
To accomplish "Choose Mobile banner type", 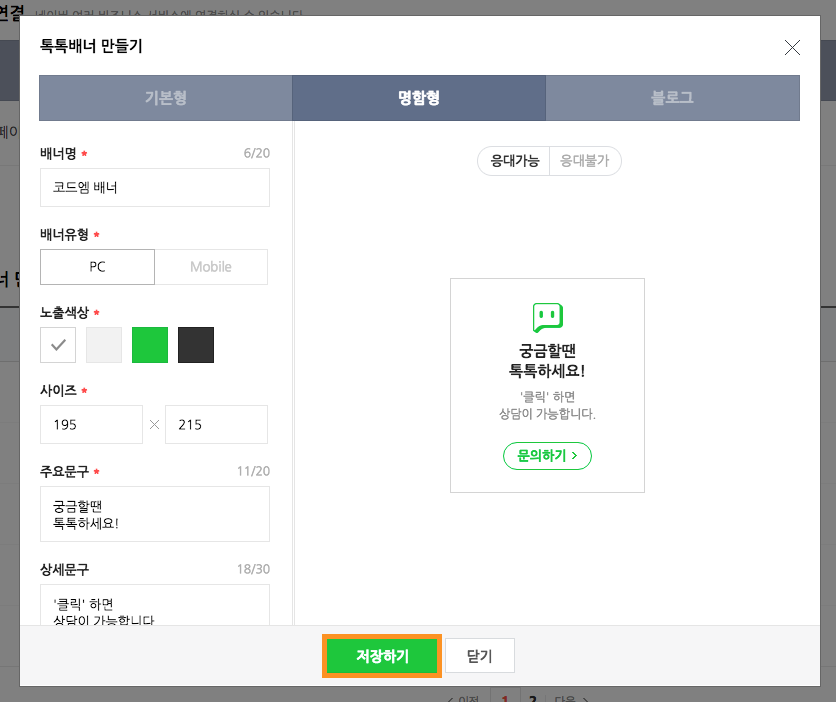I will pos(211,267).
